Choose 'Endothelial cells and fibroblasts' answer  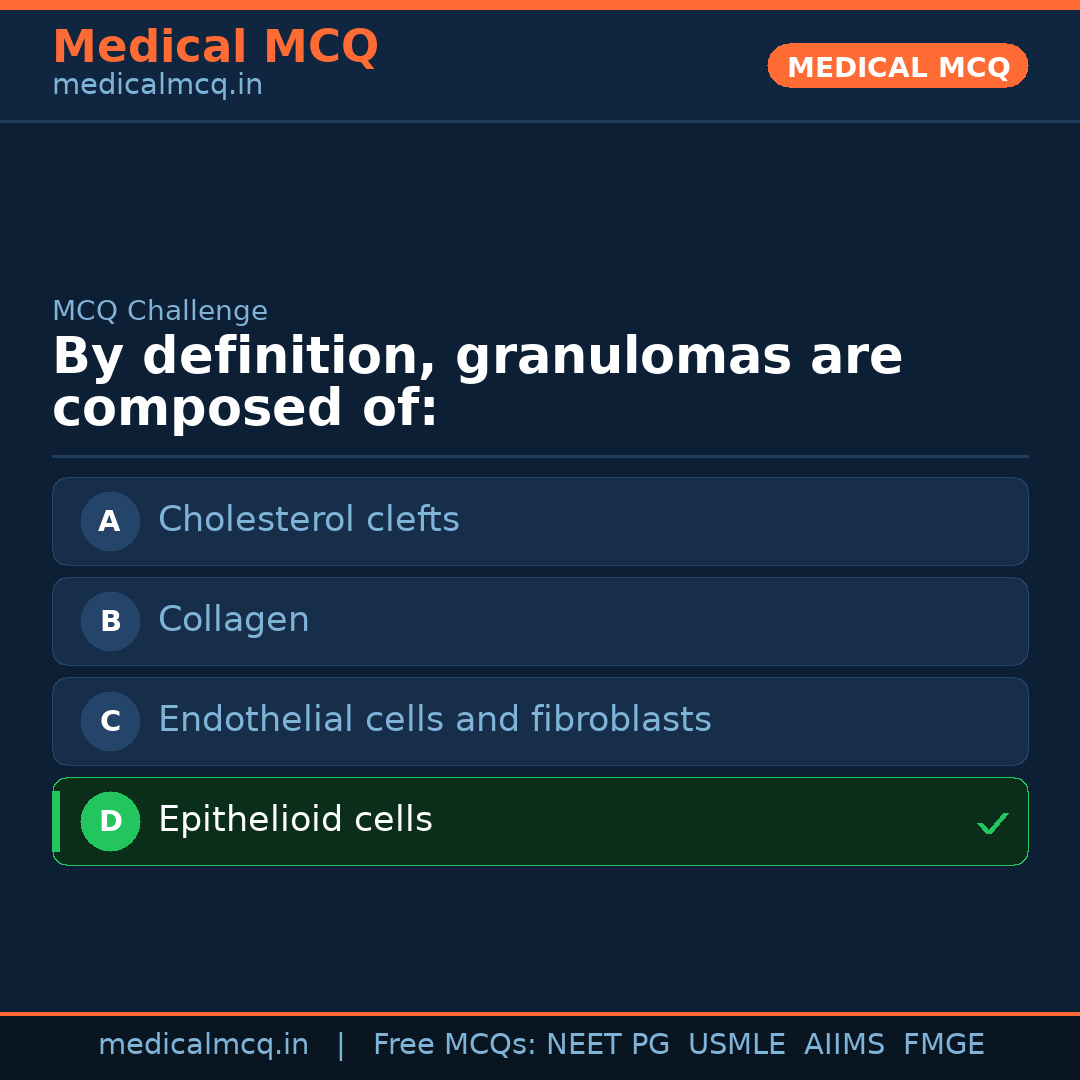pos(434,720)
